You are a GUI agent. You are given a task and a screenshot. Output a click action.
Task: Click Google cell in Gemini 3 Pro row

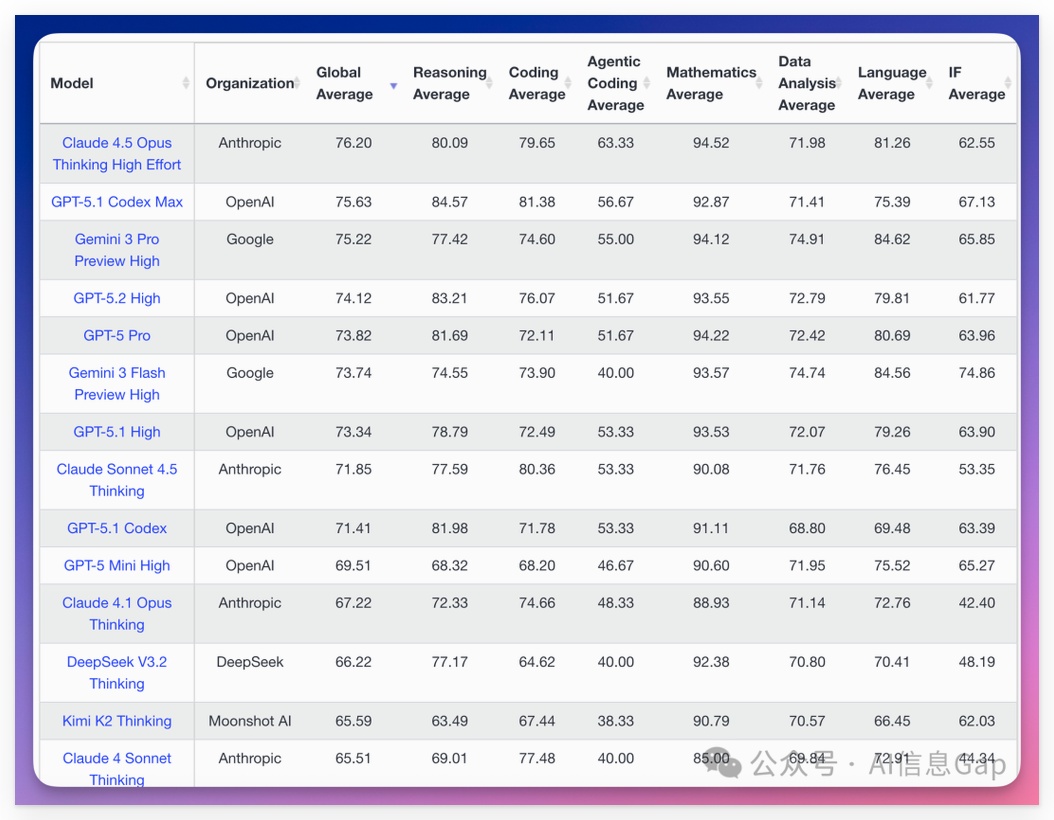250,239
